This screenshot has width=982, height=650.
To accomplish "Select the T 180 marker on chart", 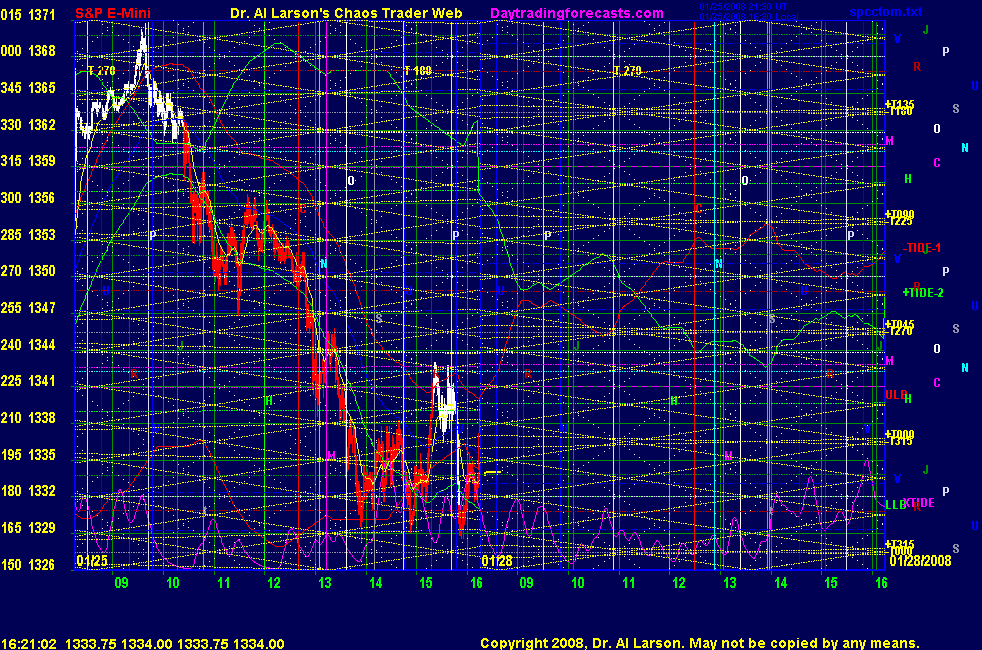I will 418,71.
